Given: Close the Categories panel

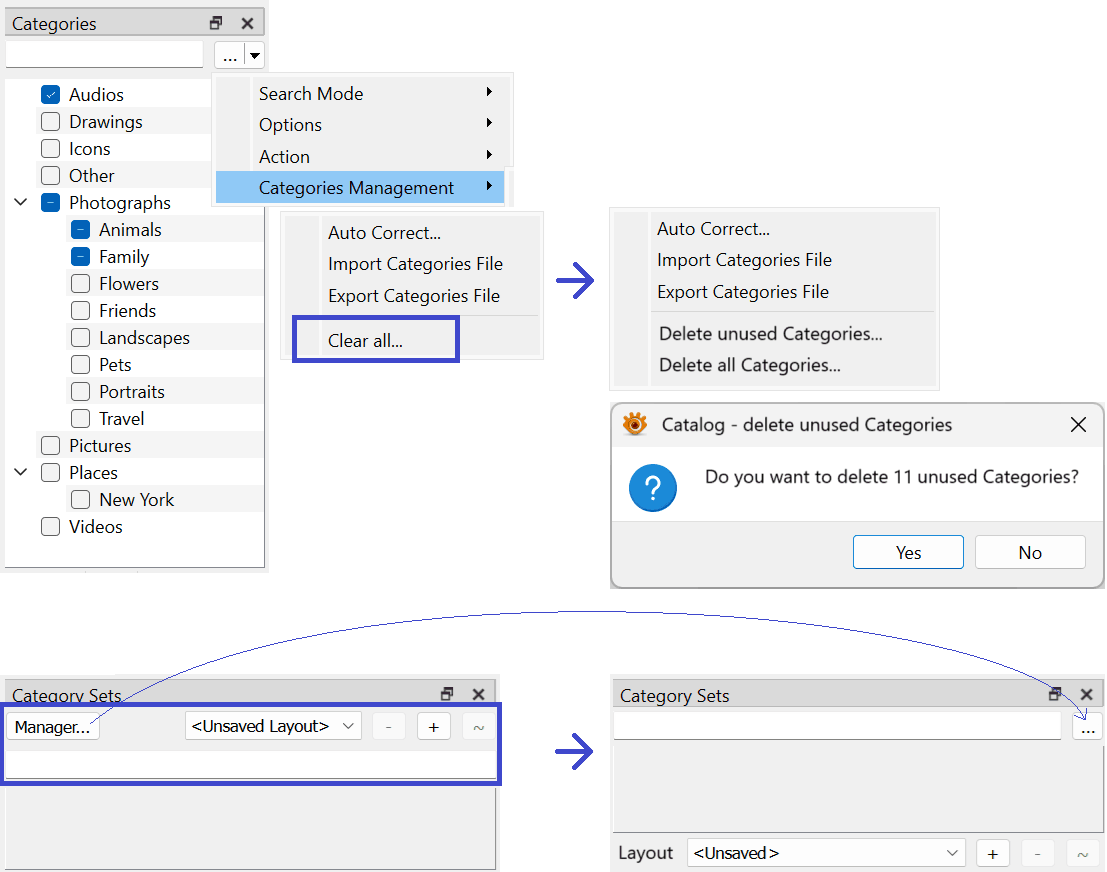Looking at the screenshot, I should pyautogui.click(x=247, y=23).
